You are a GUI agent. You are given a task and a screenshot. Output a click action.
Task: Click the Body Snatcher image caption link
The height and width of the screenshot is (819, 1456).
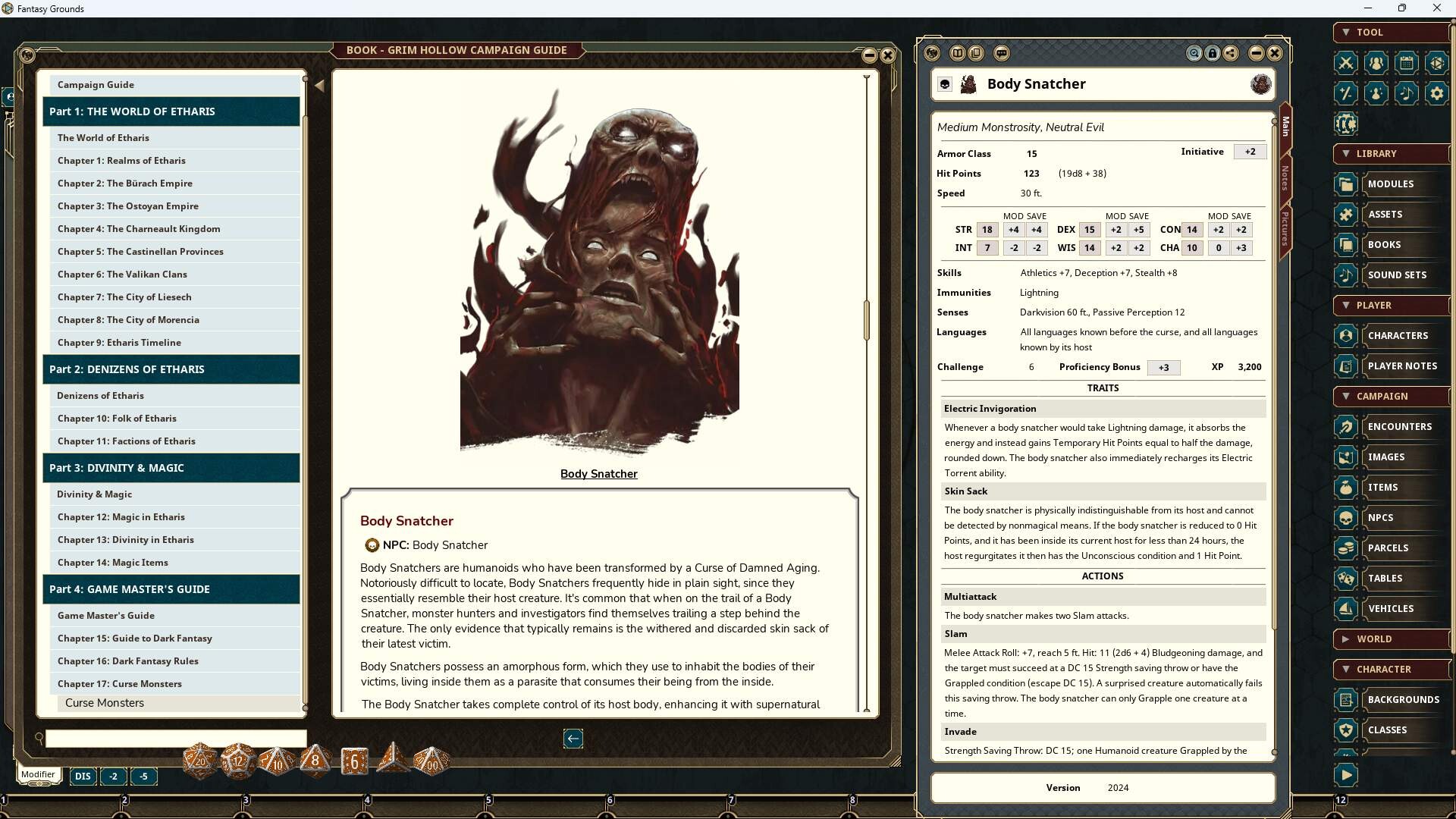pyautogui.click(x=598, y=474)
